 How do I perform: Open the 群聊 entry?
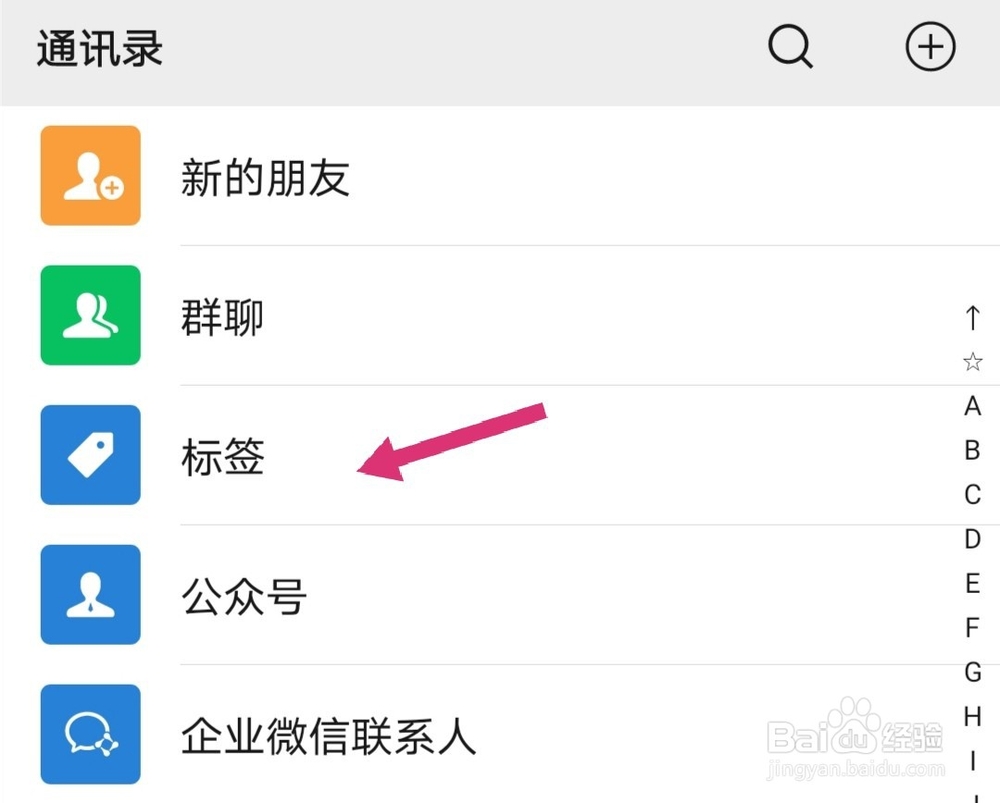click(222, 316)
